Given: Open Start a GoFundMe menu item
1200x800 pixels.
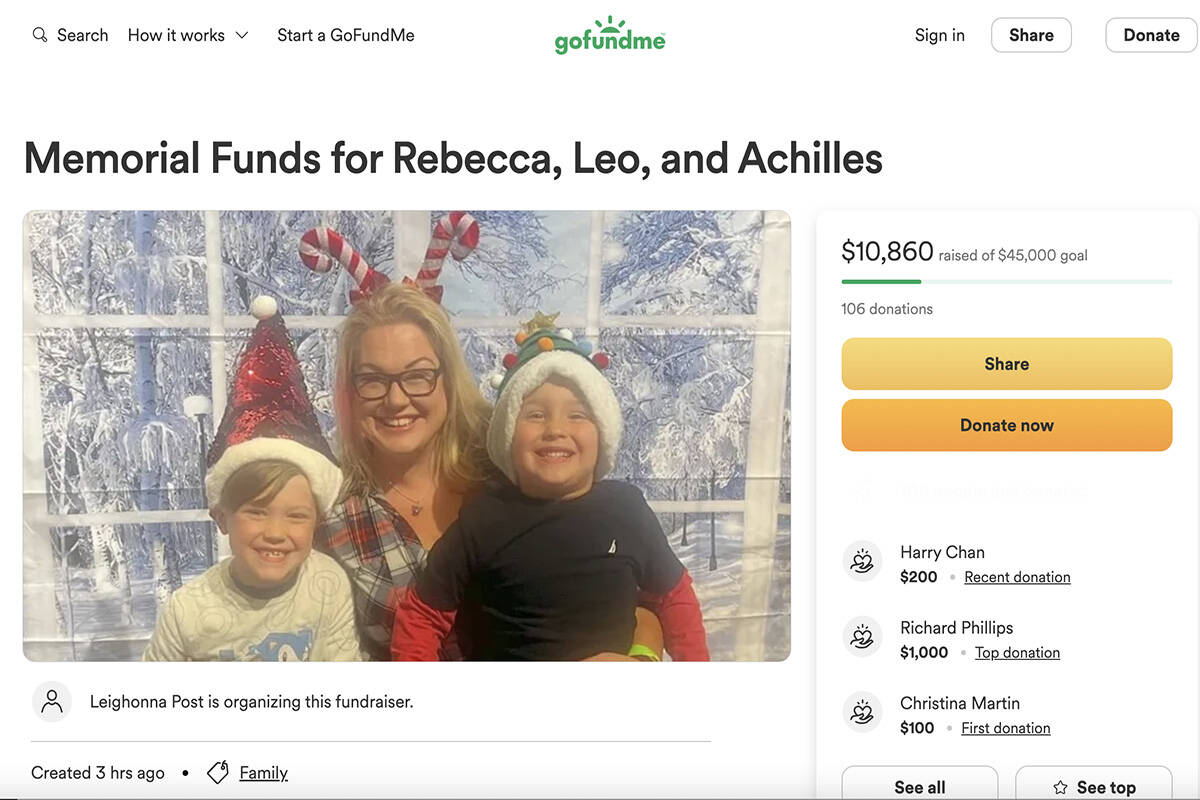Looking at the screenshot, I should 346,35.
